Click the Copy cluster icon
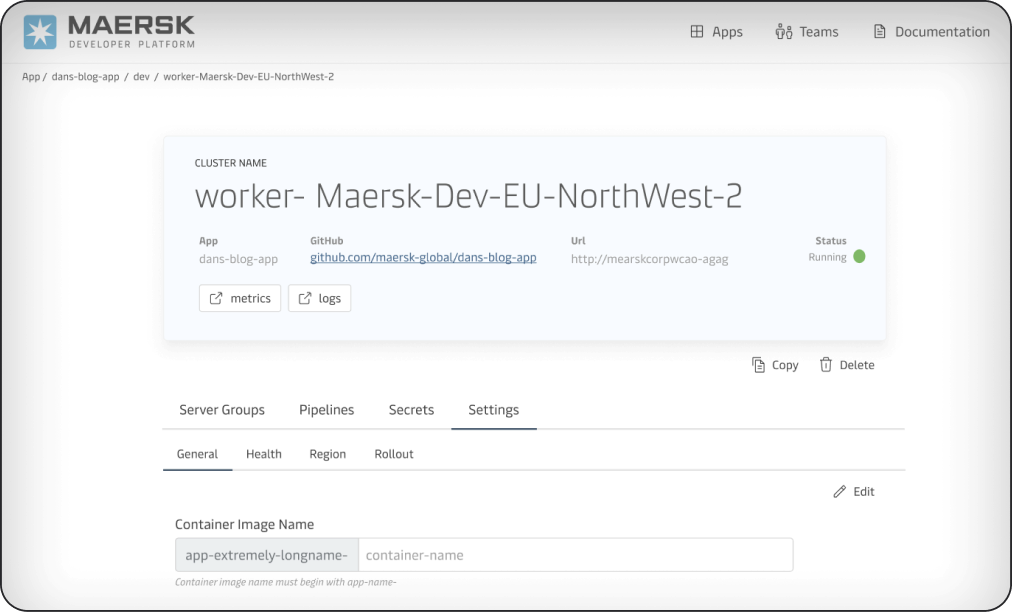 759,365
